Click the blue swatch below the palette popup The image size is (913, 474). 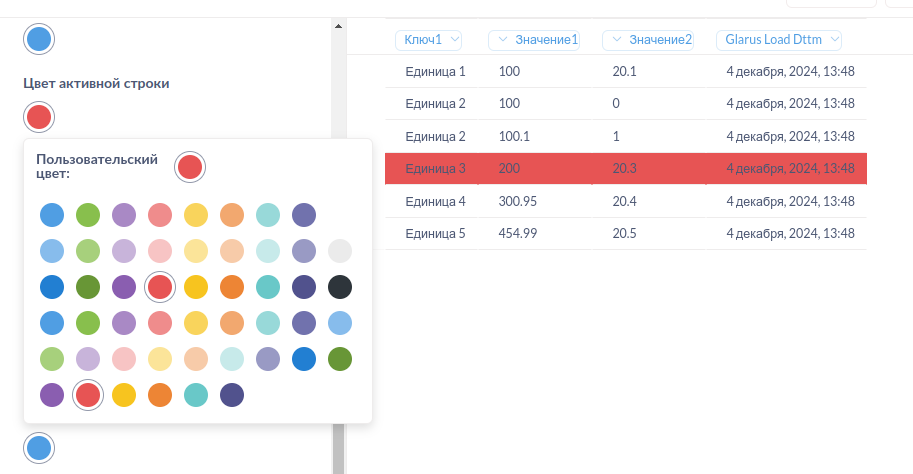[39, 447]
